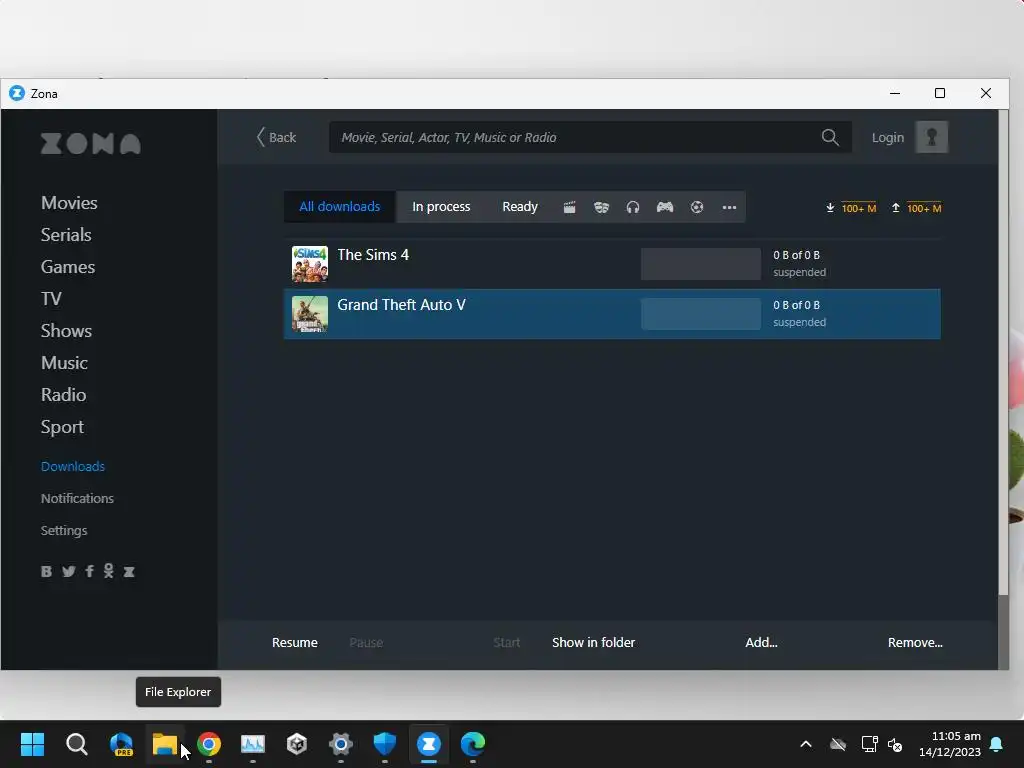The height and width of the screenshot is (768, 1024).
Task: Click Grand Theft Auto V progress bar
Action: (701, 314)
